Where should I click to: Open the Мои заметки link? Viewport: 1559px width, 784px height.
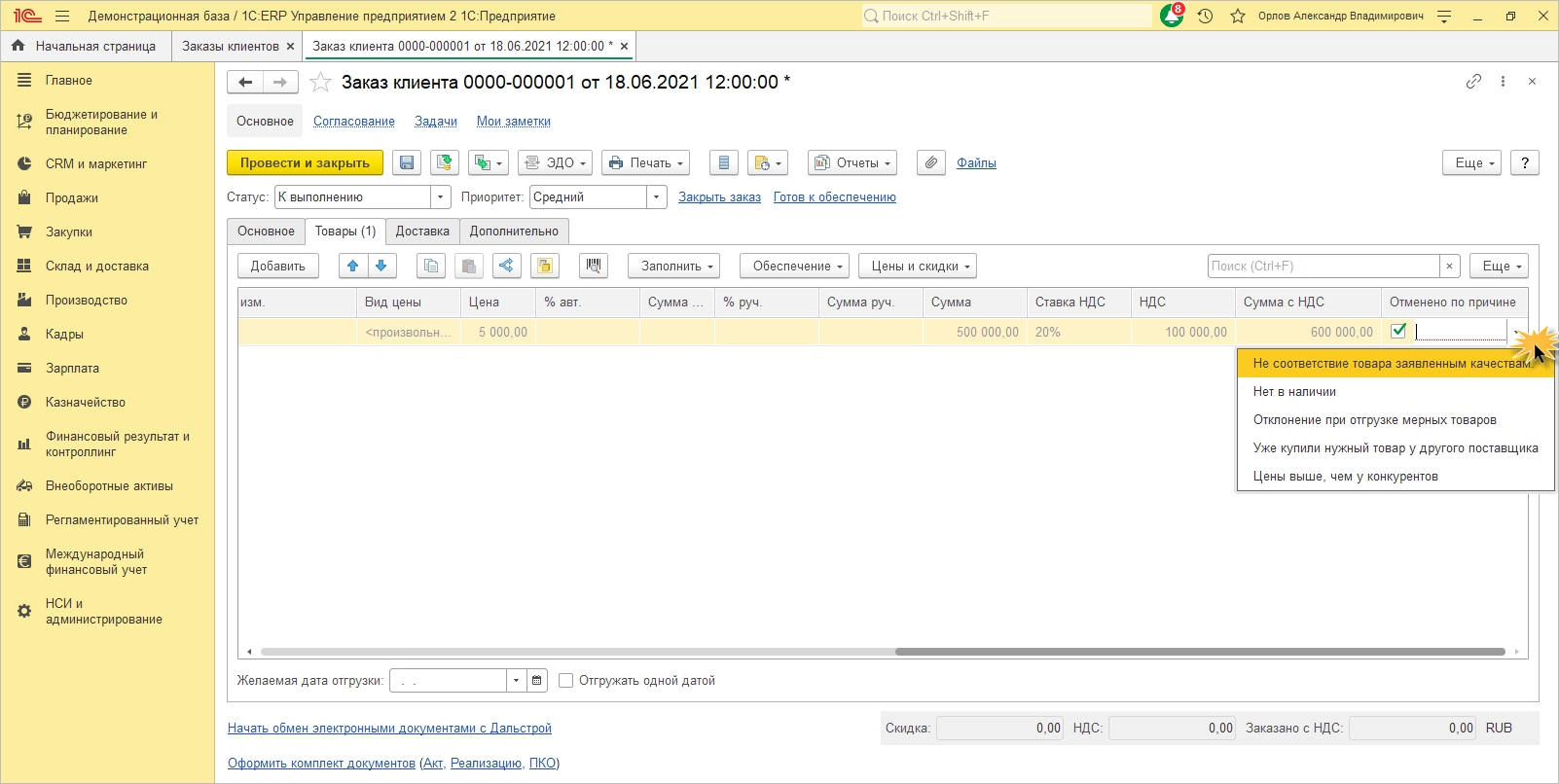point(514,122)
